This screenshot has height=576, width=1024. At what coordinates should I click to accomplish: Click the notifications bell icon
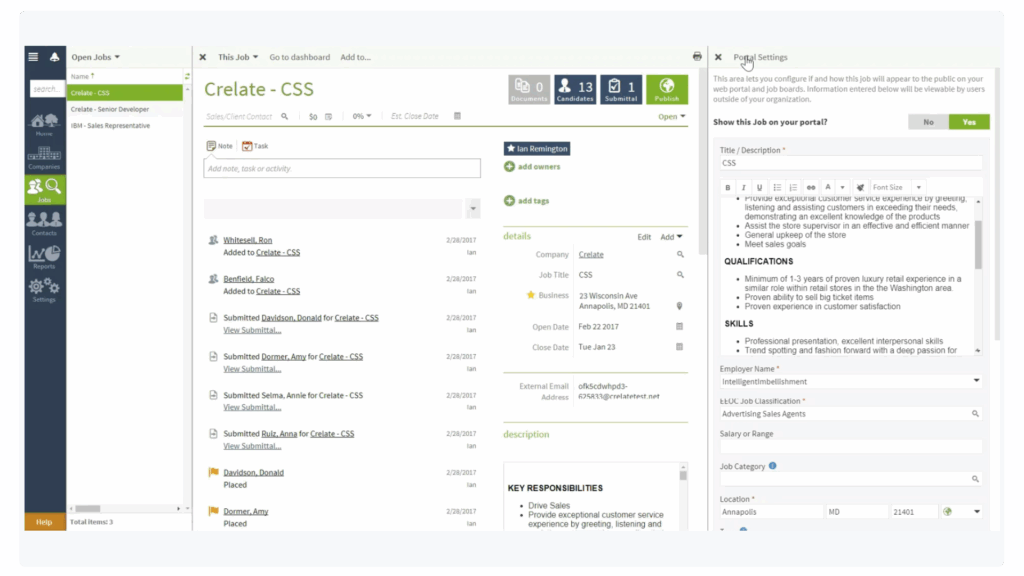pyautogui.click(x=54, y=57)
